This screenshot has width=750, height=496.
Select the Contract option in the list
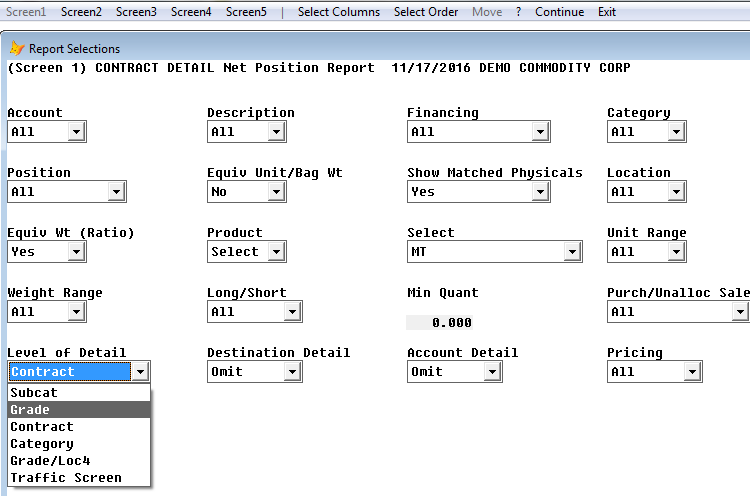[79, 427]
